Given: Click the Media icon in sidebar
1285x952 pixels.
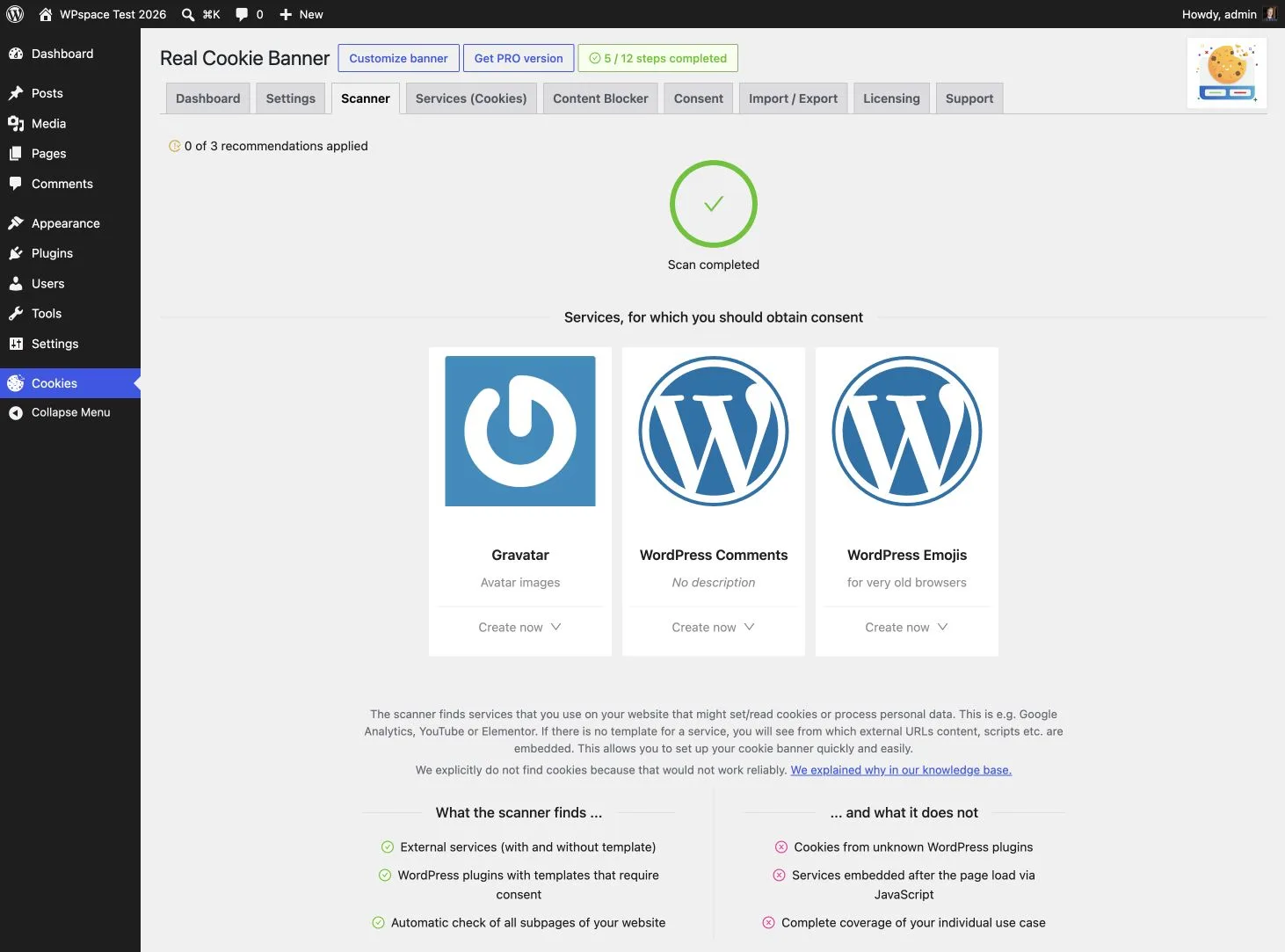Looking at the screenshot, I should [x=16, y=124].
